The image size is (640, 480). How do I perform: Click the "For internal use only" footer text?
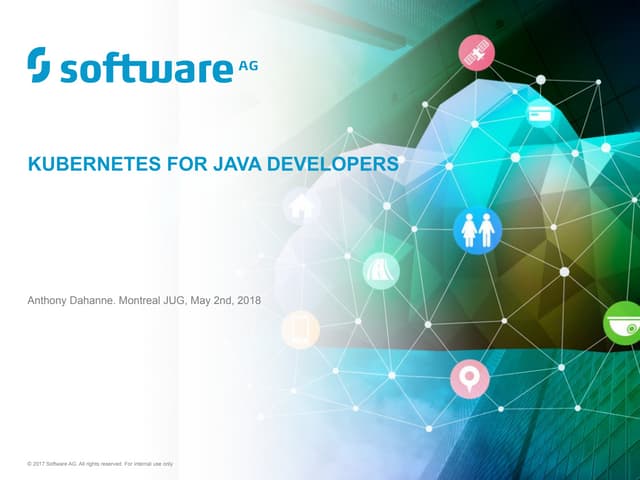[149, 464]
